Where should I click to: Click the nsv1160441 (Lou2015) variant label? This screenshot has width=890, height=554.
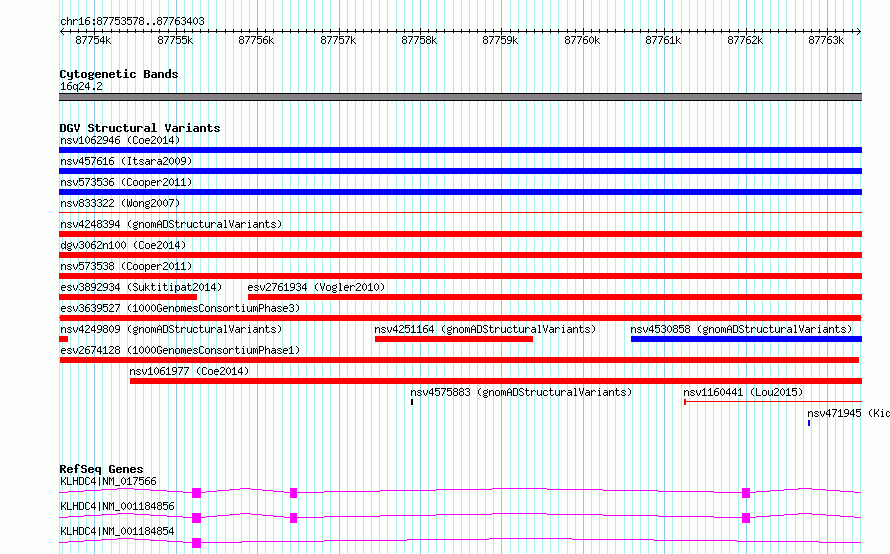(x=743, y=392)
